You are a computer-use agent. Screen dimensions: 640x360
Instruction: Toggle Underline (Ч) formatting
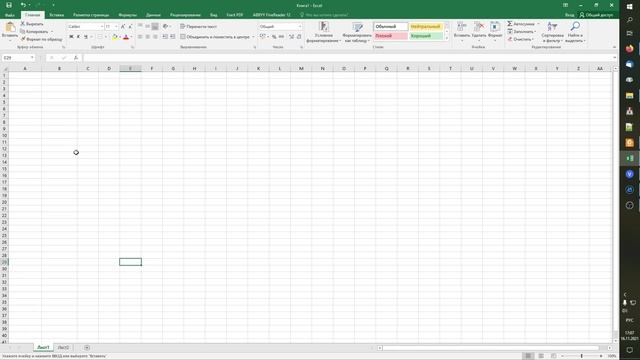[86, 37]
